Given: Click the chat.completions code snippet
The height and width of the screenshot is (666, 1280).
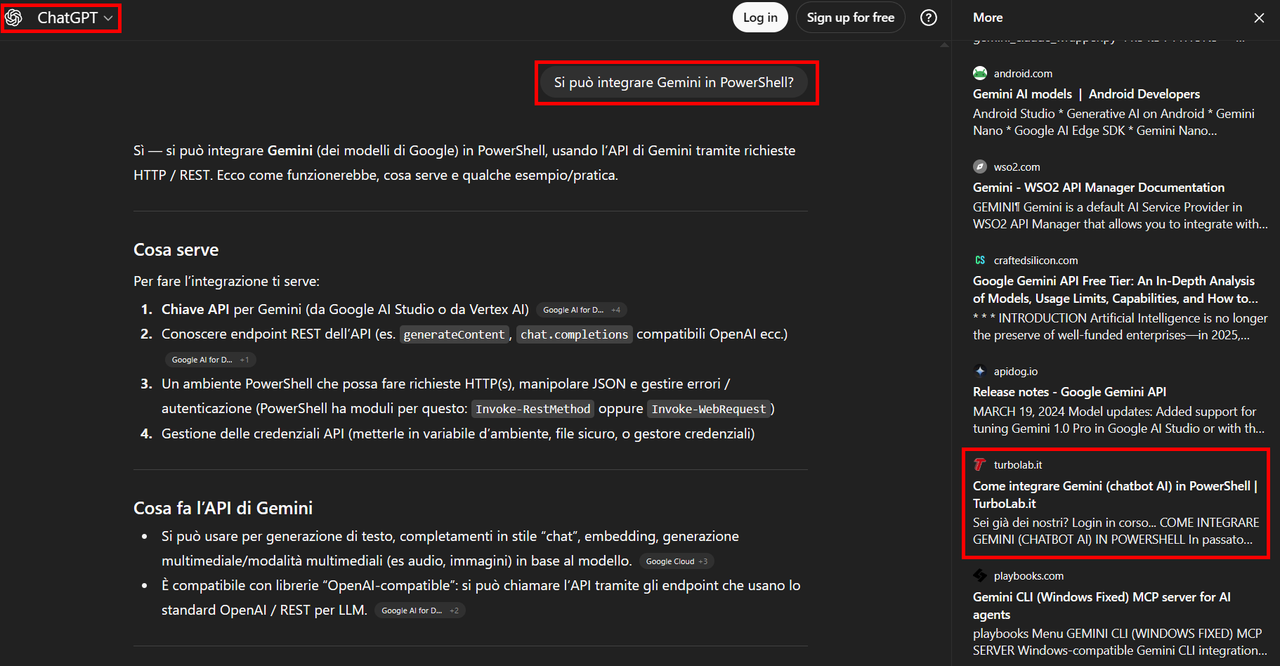Looking at the screenshot, I should pos(574,335).
